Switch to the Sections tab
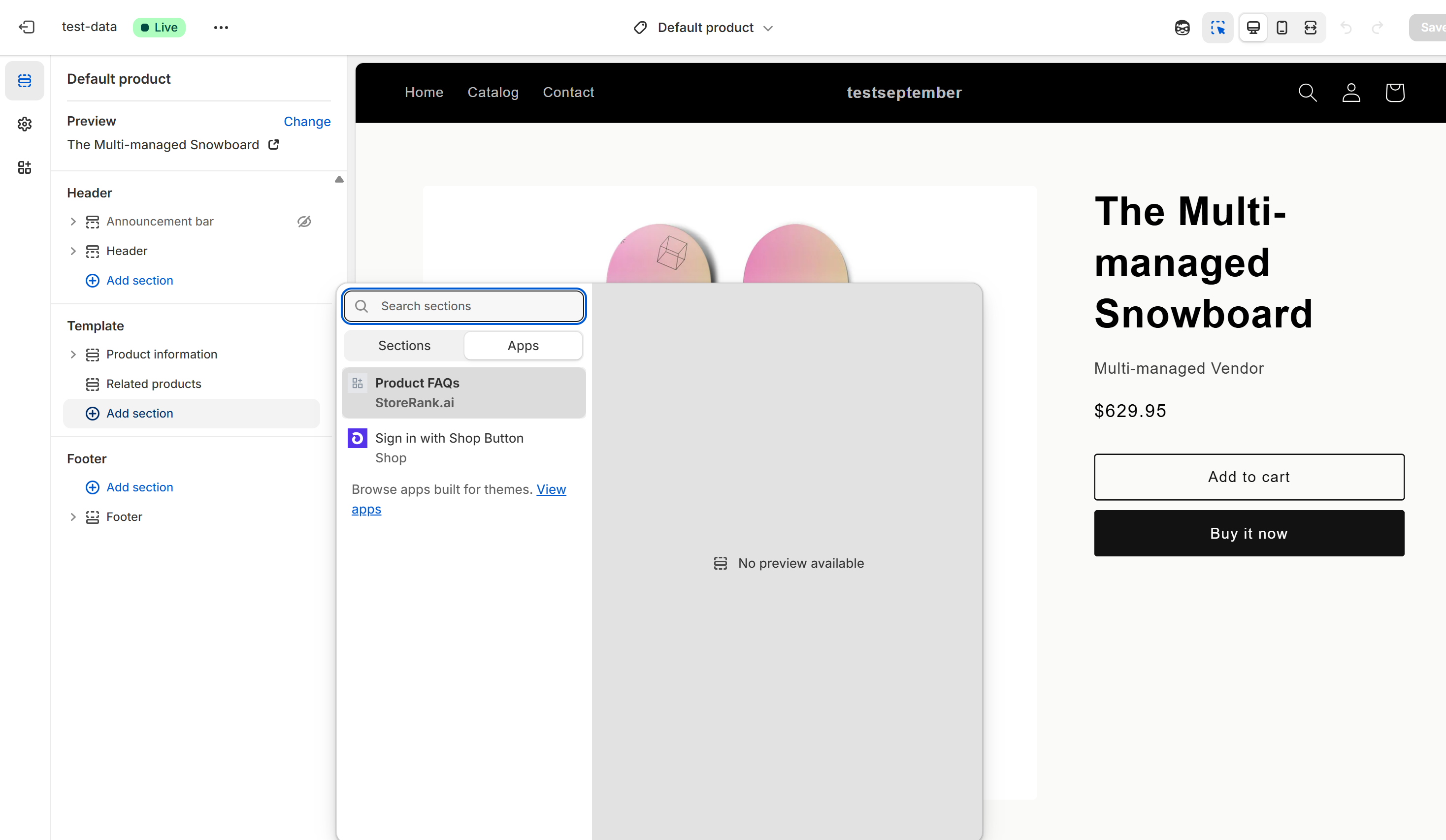 (404, 346)
